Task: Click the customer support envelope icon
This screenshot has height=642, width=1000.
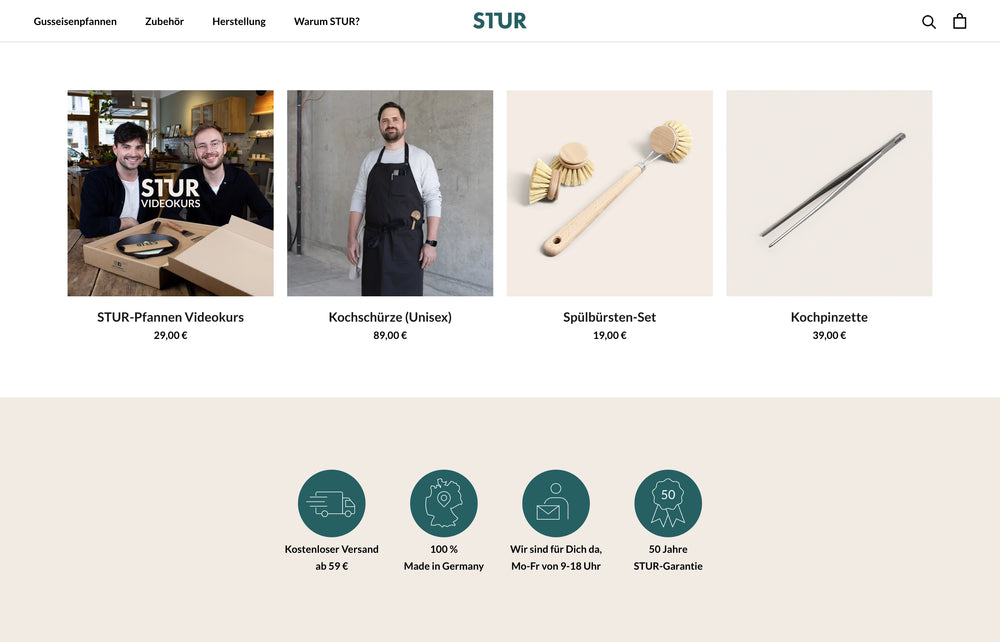Action: coord(556,503)
